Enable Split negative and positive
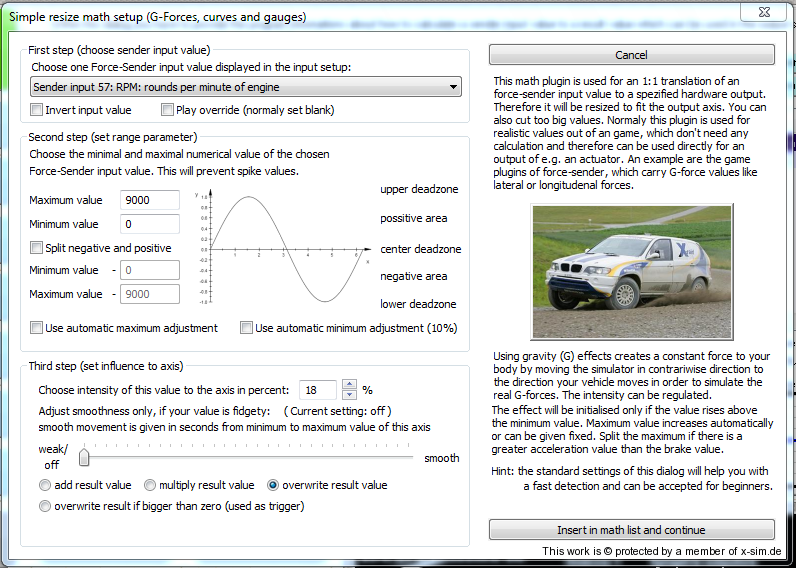 click(37, 248)
